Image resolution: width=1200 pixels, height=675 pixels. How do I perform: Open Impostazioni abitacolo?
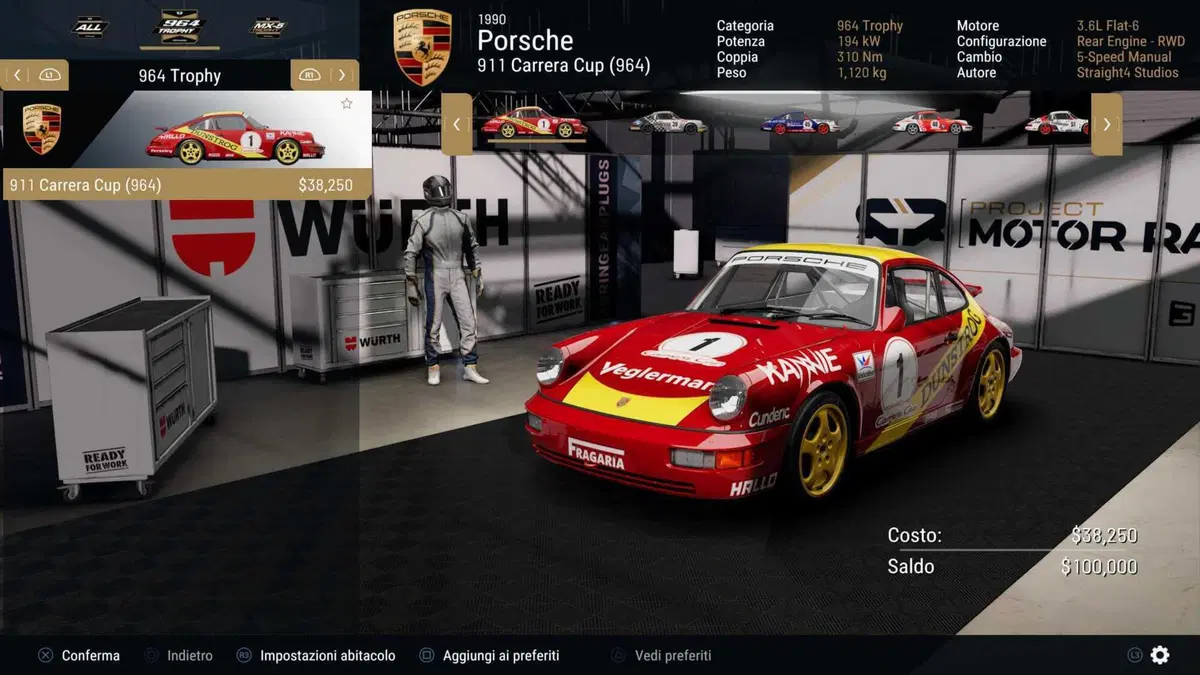[x=328, y=656]
